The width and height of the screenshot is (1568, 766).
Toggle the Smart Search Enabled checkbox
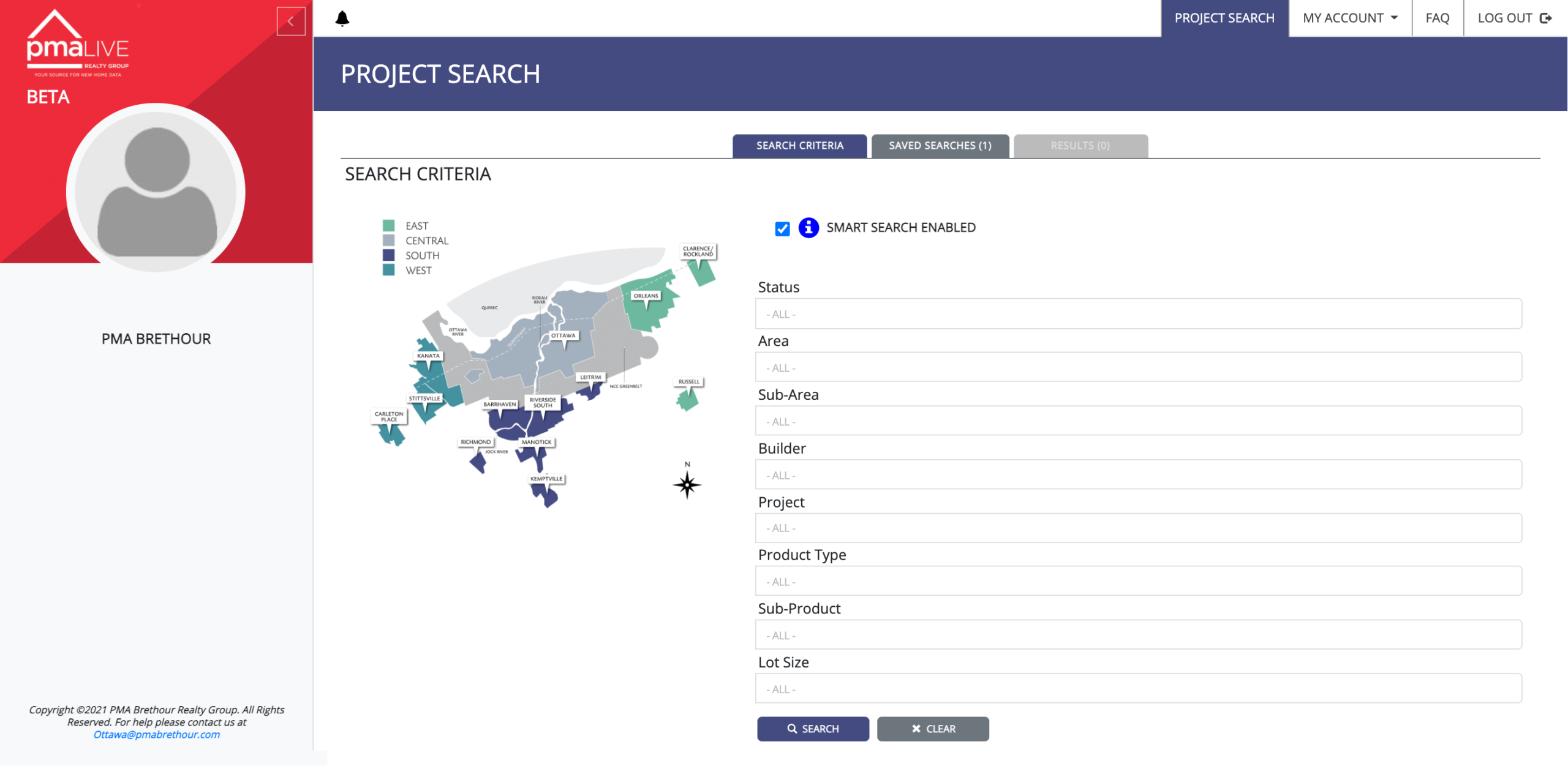[782, 228]
